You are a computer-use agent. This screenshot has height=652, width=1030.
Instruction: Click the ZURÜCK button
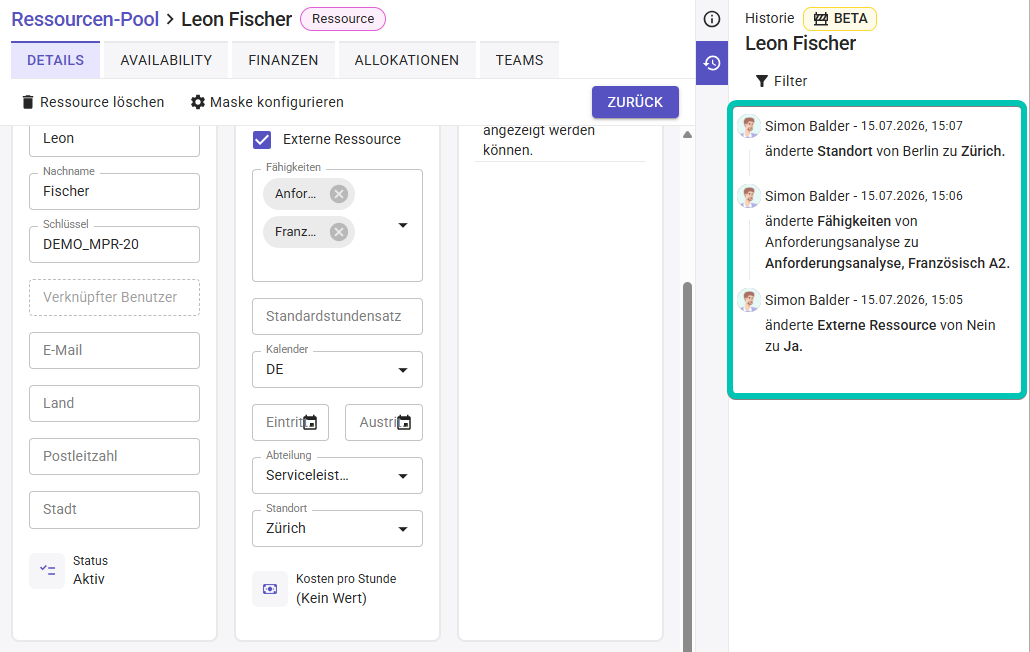click(635, 102)
